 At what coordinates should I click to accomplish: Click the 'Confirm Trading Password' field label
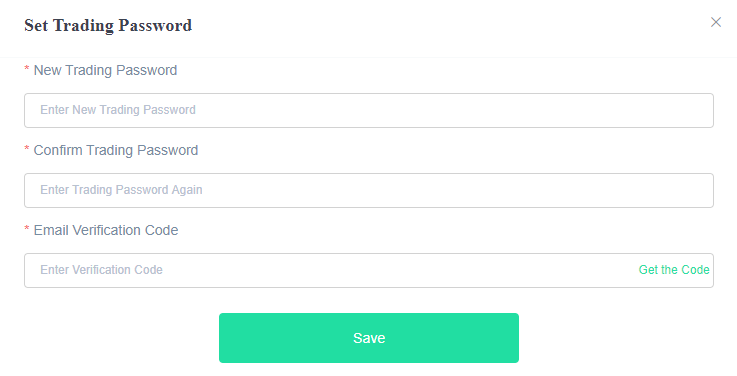click(x=116, y=150)
